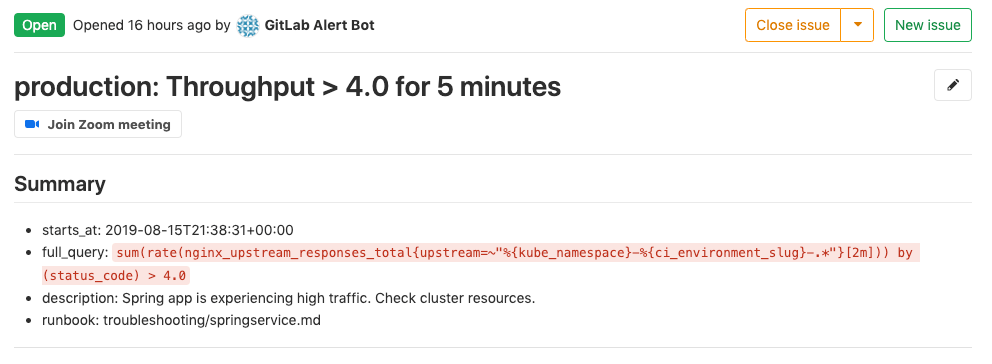Image resolution: width=992 pixels, height=364 pixels.
Task: Select the full_query code block first line
Action: [x=515, y=253]
